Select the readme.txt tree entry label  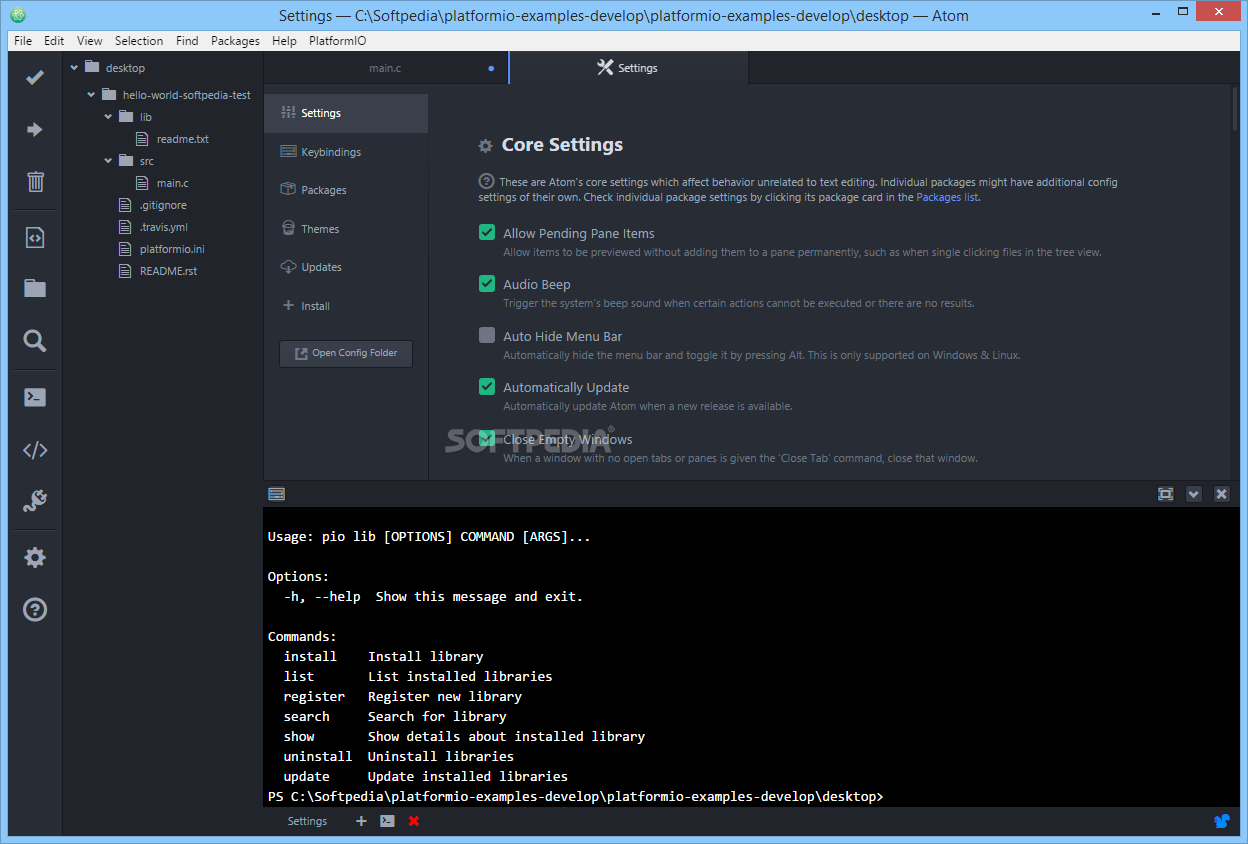(x=183, y=139)
